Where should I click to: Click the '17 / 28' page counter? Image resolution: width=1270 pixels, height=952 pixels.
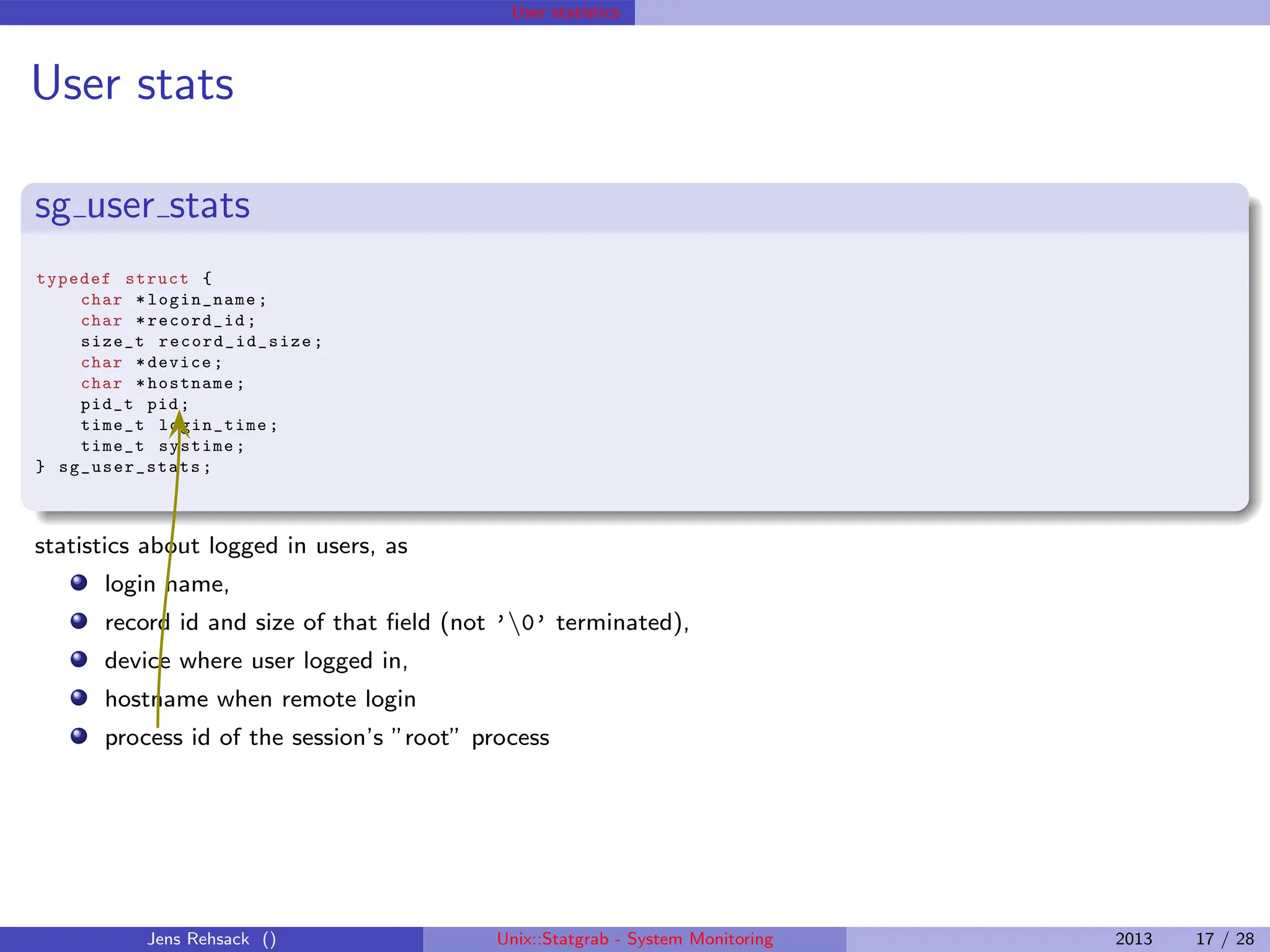pyautogui.click(x=1225, y=939)
